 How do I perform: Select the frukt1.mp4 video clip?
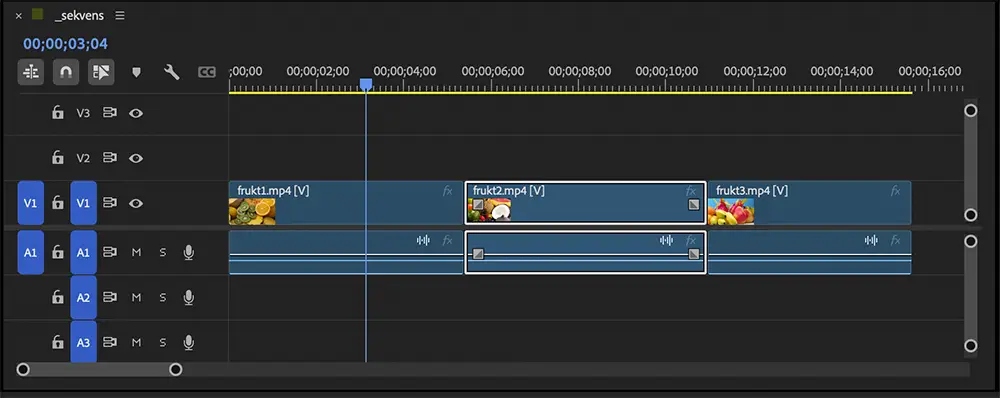pos(346,203)
